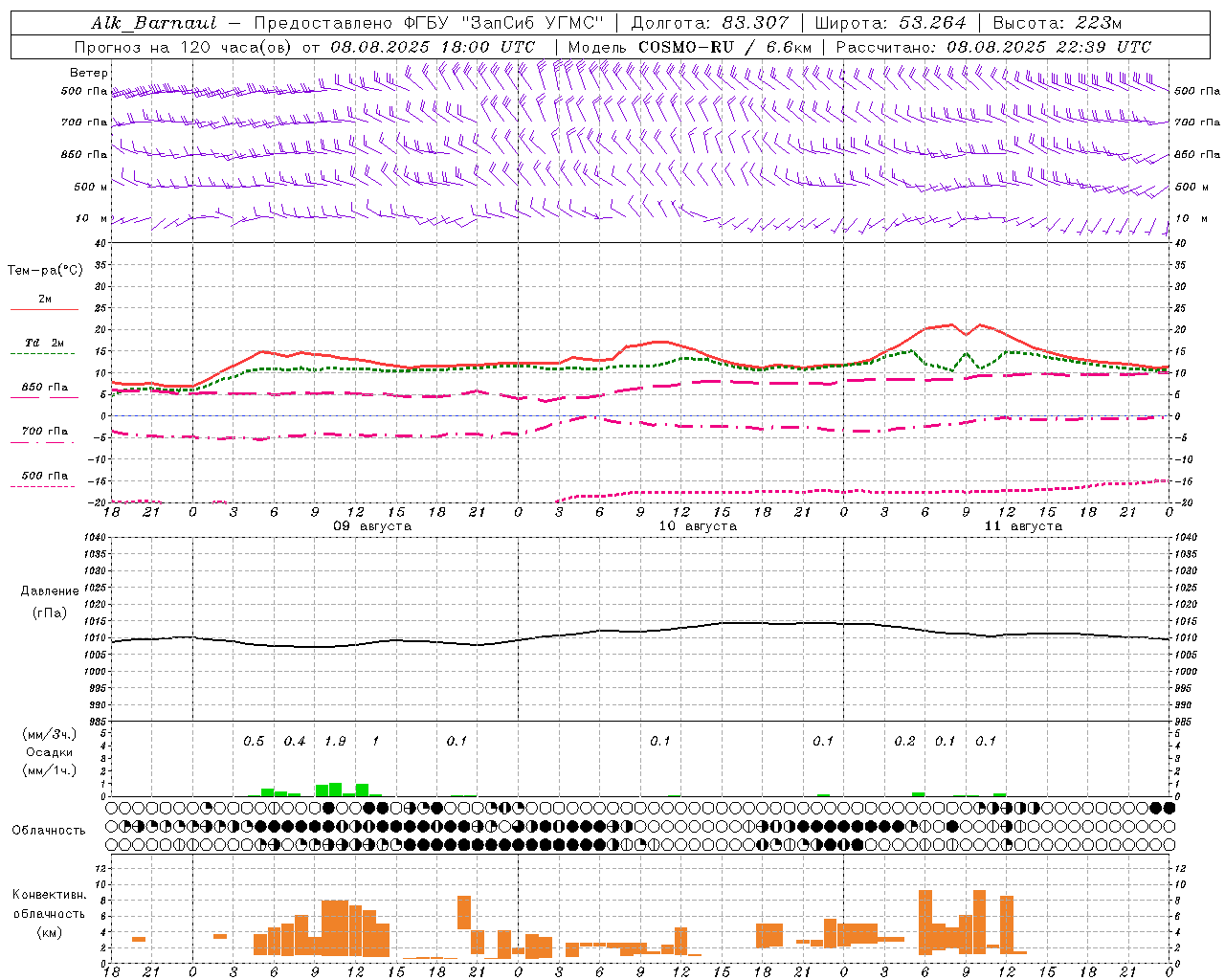Click the (гПа) unit under Давление

(x=48, y=613)
